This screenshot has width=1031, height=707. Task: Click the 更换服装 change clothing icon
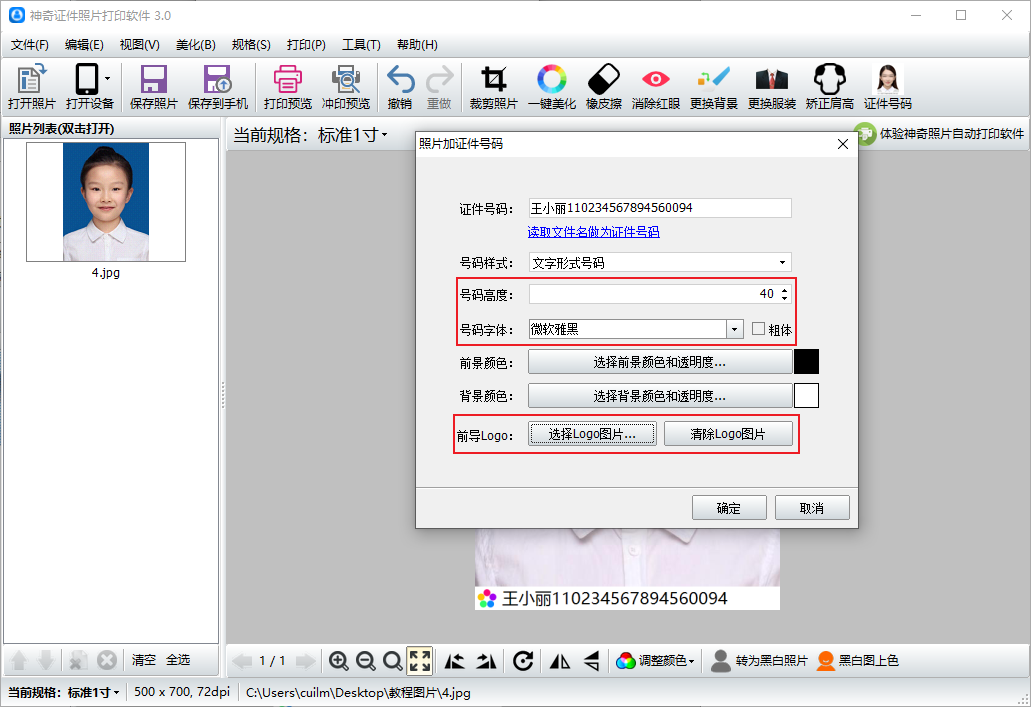[771, 86]
